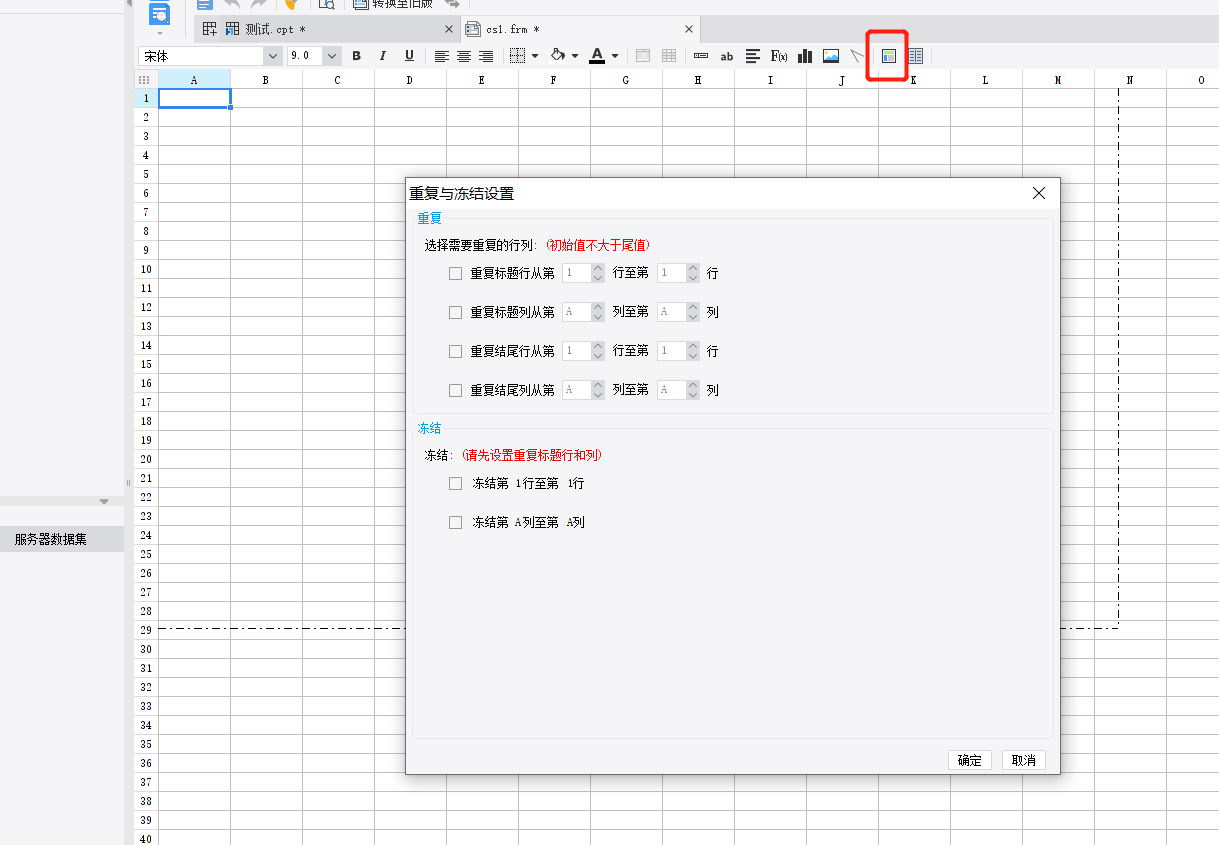Click the 确定 button

(969, 760)
